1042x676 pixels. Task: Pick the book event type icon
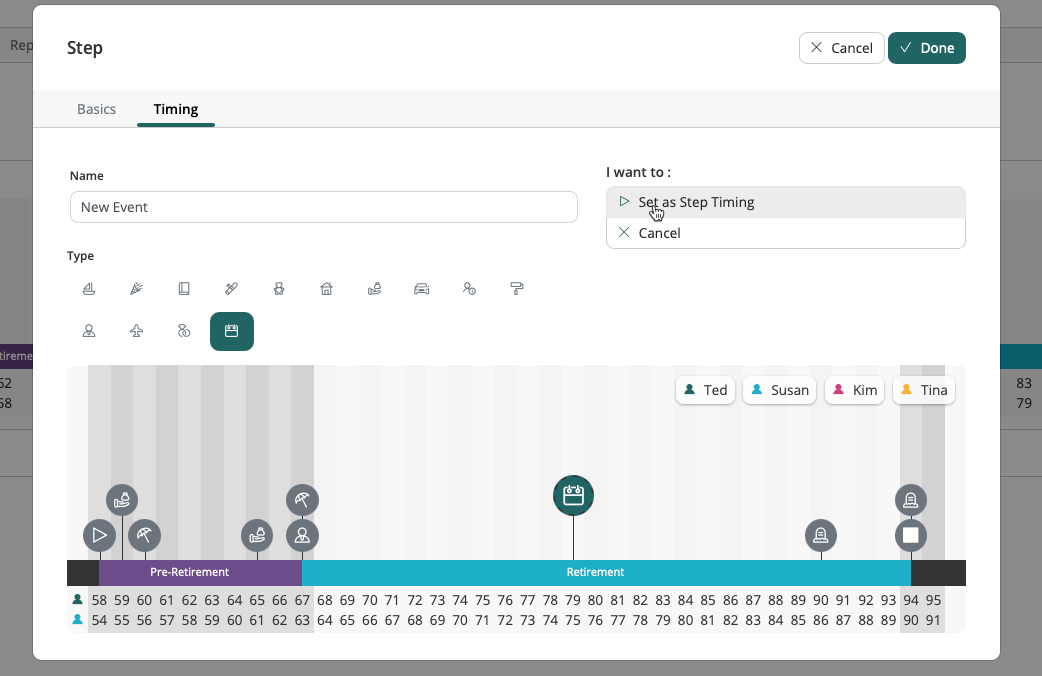(184, 289)
